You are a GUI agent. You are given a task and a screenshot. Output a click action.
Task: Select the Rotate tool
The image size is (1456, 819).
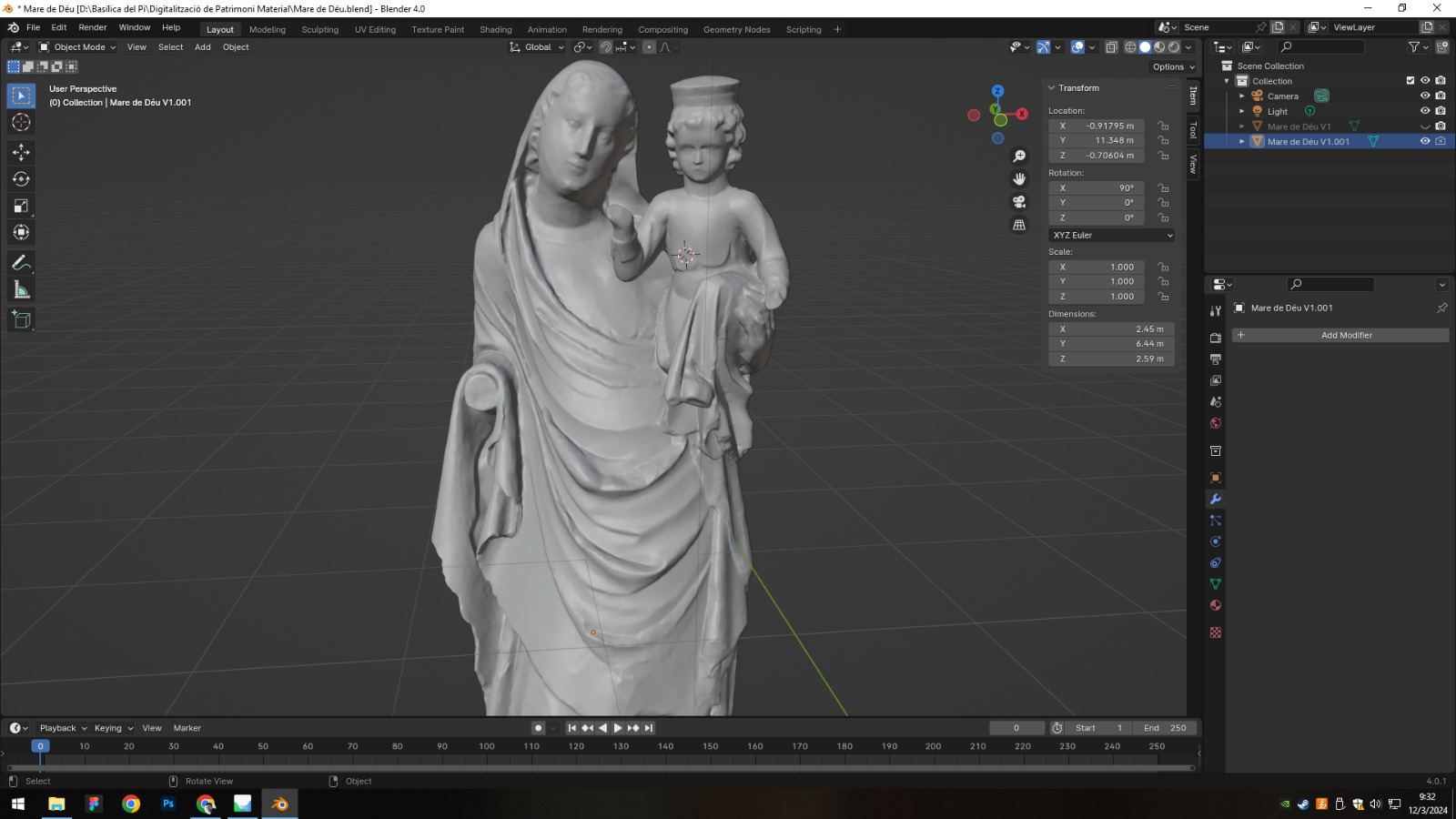pyautogui.click(x=21, y=179)
